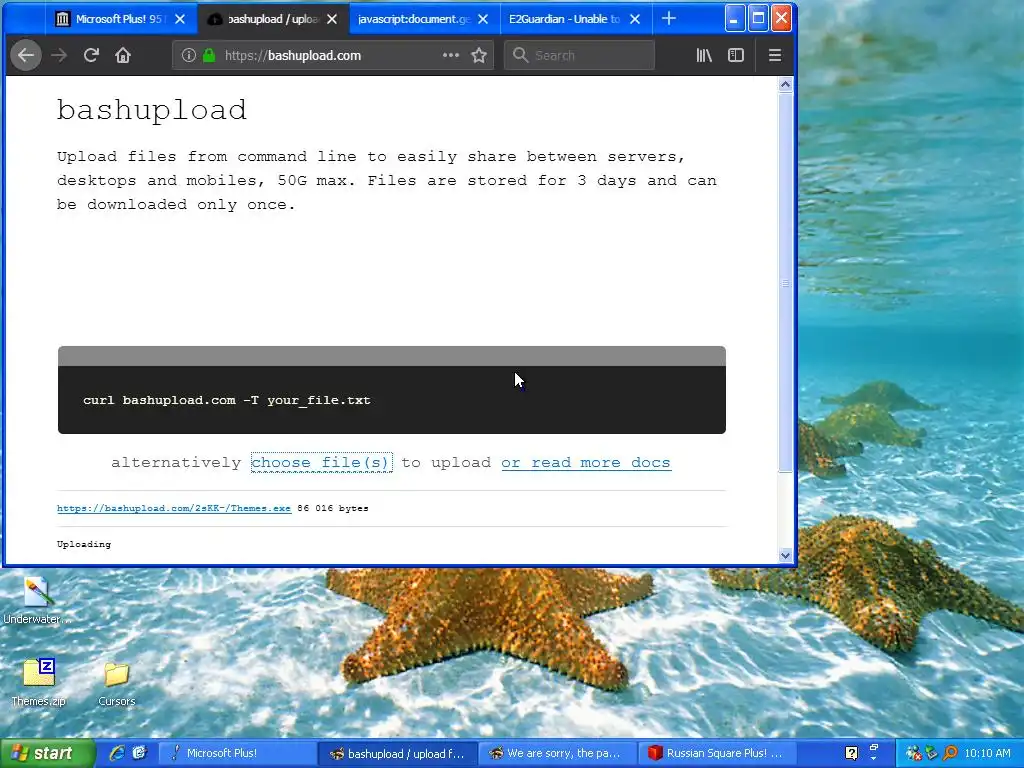Close the E2Guardian tab
This screenshot has width=1024, height=768.
coord(635,19)
